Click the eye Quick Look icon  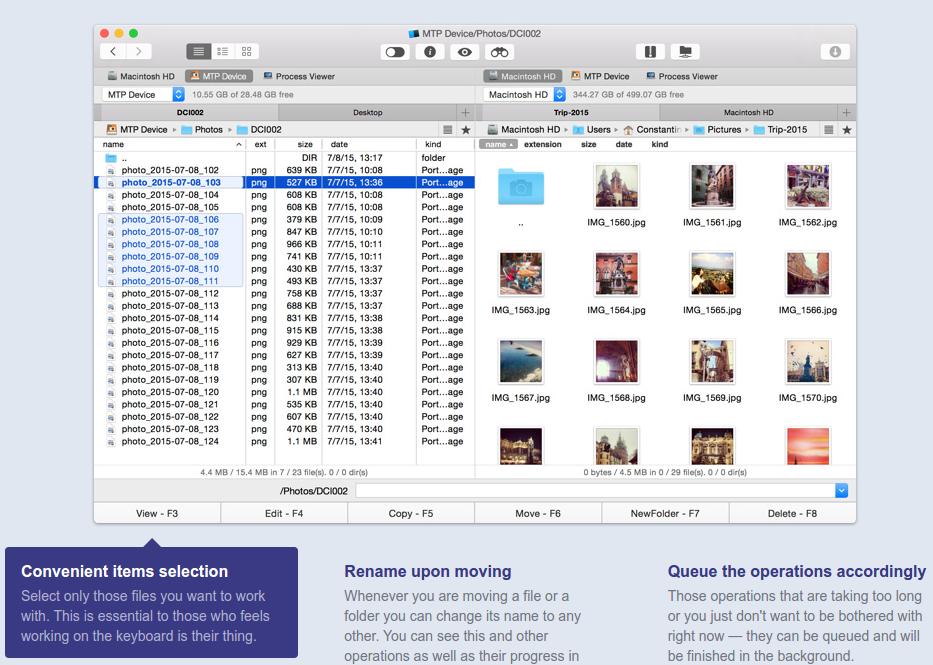[463, 52]
